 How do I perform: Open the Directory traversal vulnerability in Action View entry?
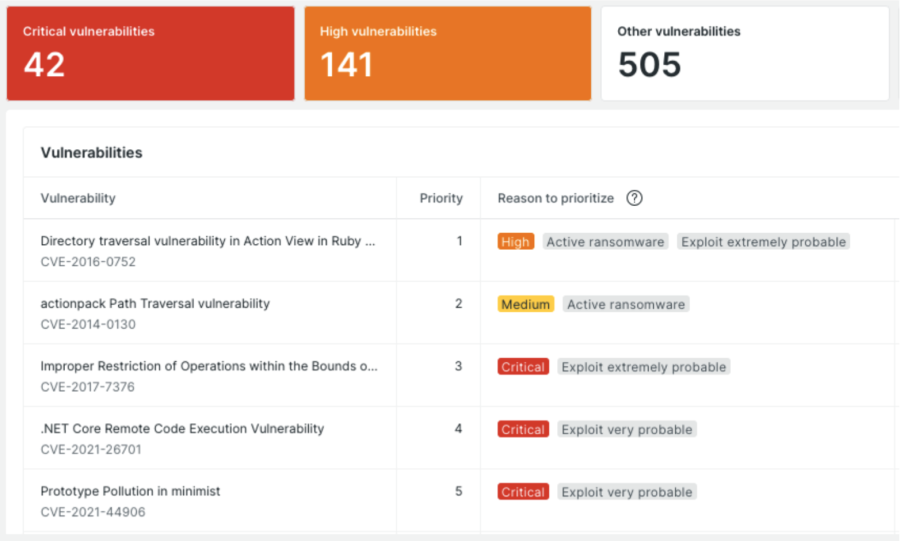[x=208, y=241]
